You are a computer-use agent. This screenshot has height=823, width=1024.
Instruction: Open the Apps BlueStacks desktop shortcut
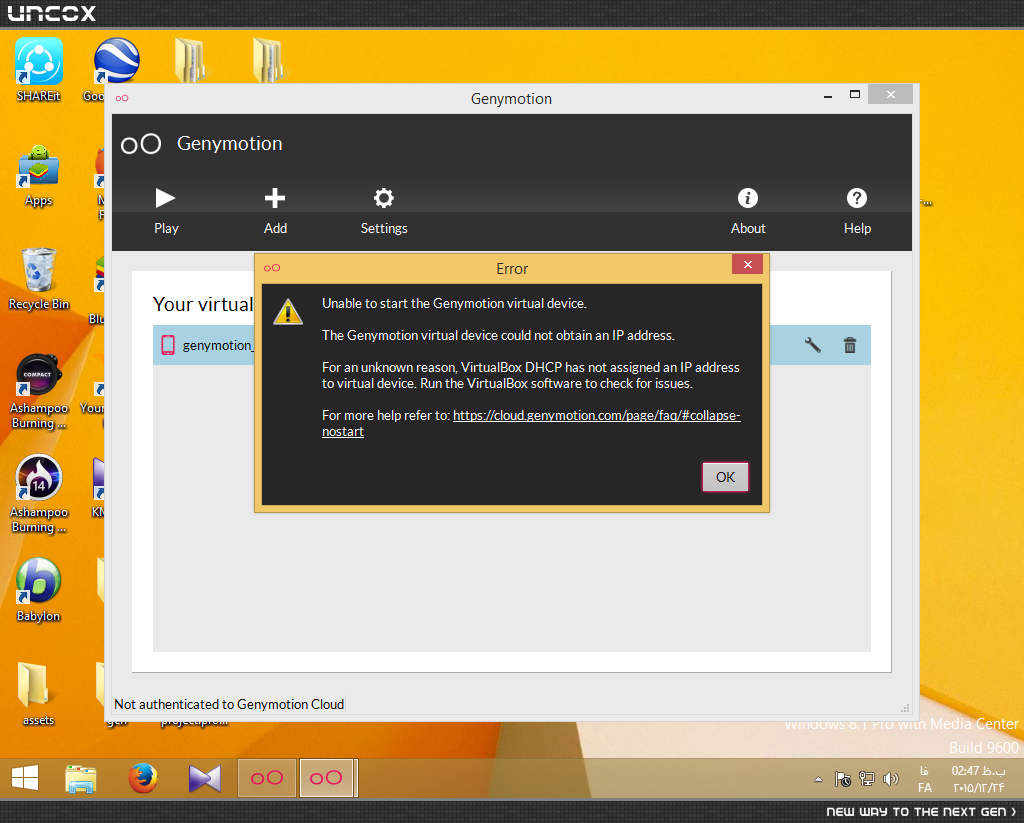[39, 175]
